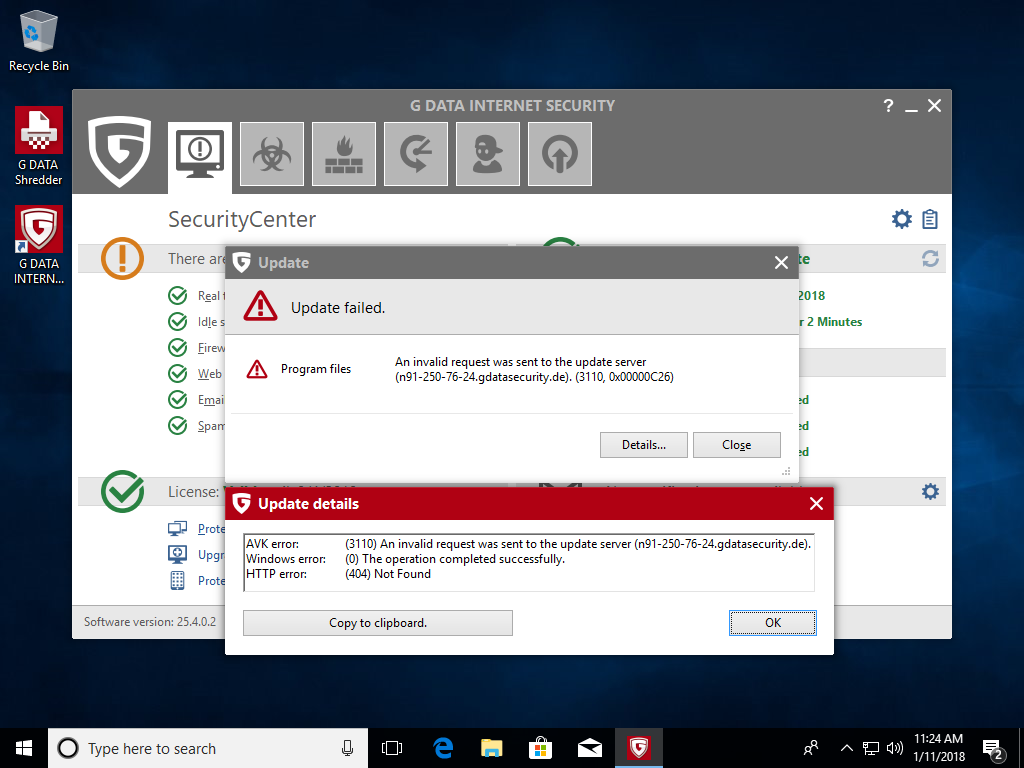
Task: Select the SecurityCenter monitor tab
Action: point(200,156)
